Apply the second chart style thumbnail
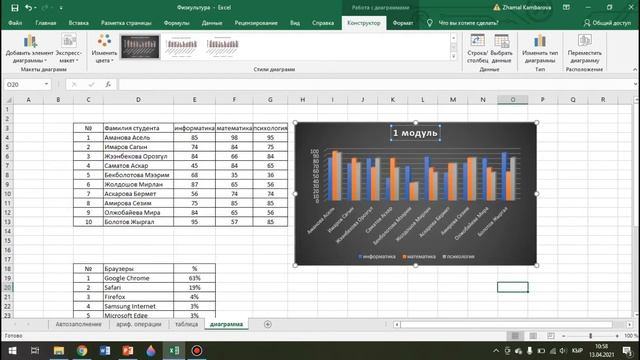This screenshot has height=360, width=640. pyautogui.click(x=181, y=47)
